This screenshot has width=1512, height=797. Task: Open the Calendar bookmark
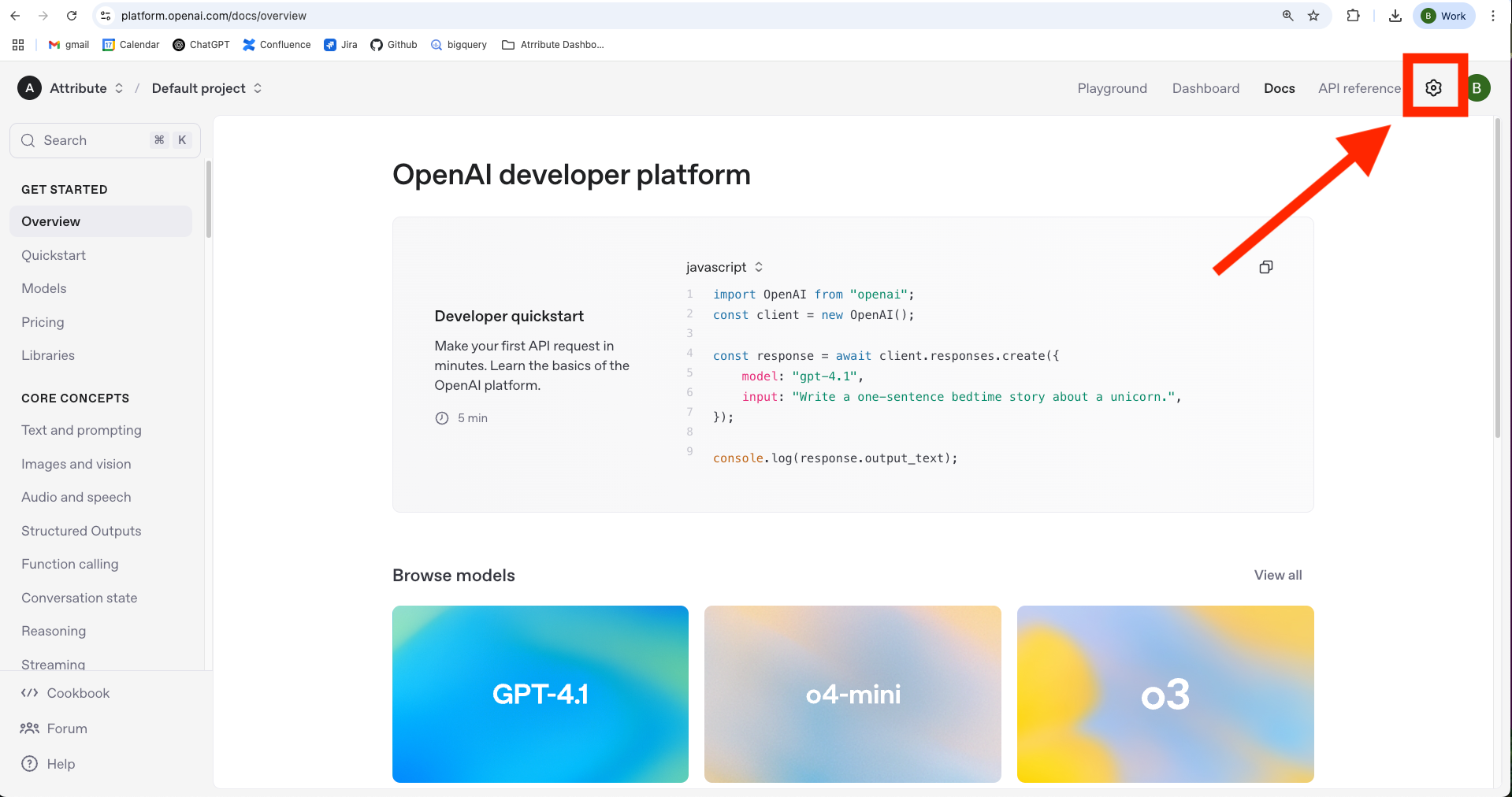click(131, 45)
